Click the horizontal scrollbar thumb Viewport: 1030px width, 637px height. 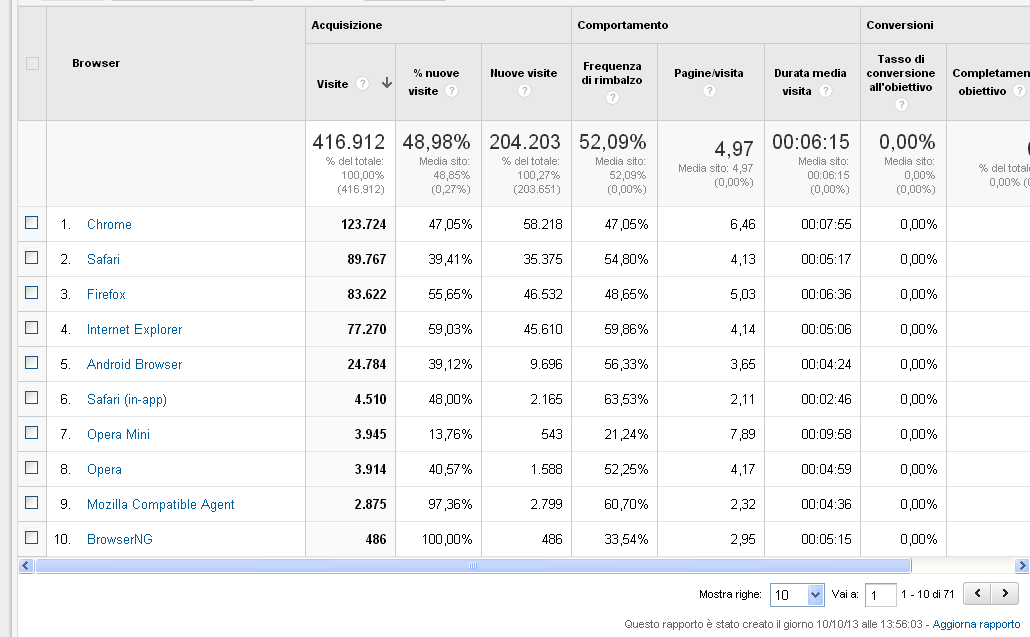[x=473, y=565]
